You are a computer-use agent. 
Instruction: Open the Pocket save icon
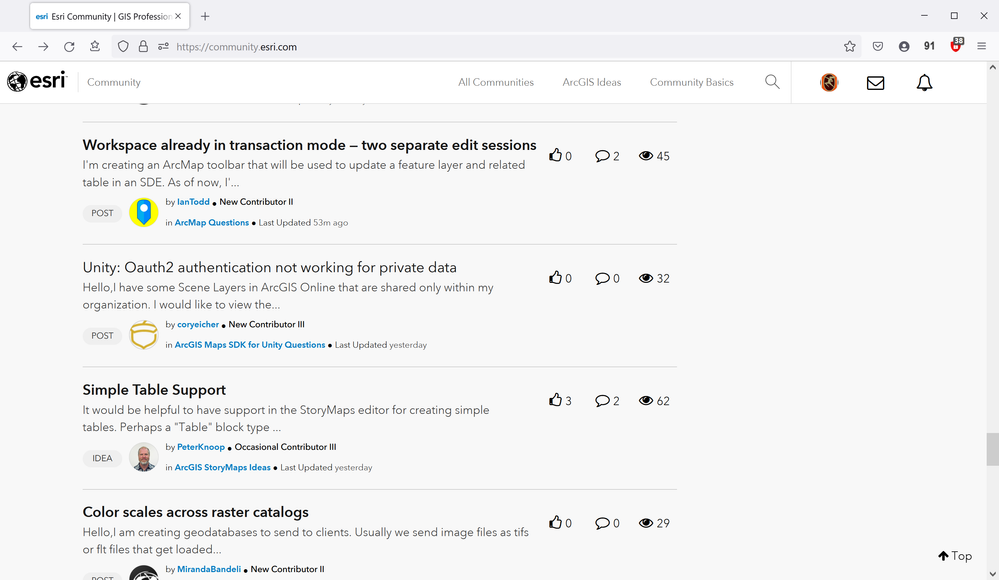coord(878,47)
